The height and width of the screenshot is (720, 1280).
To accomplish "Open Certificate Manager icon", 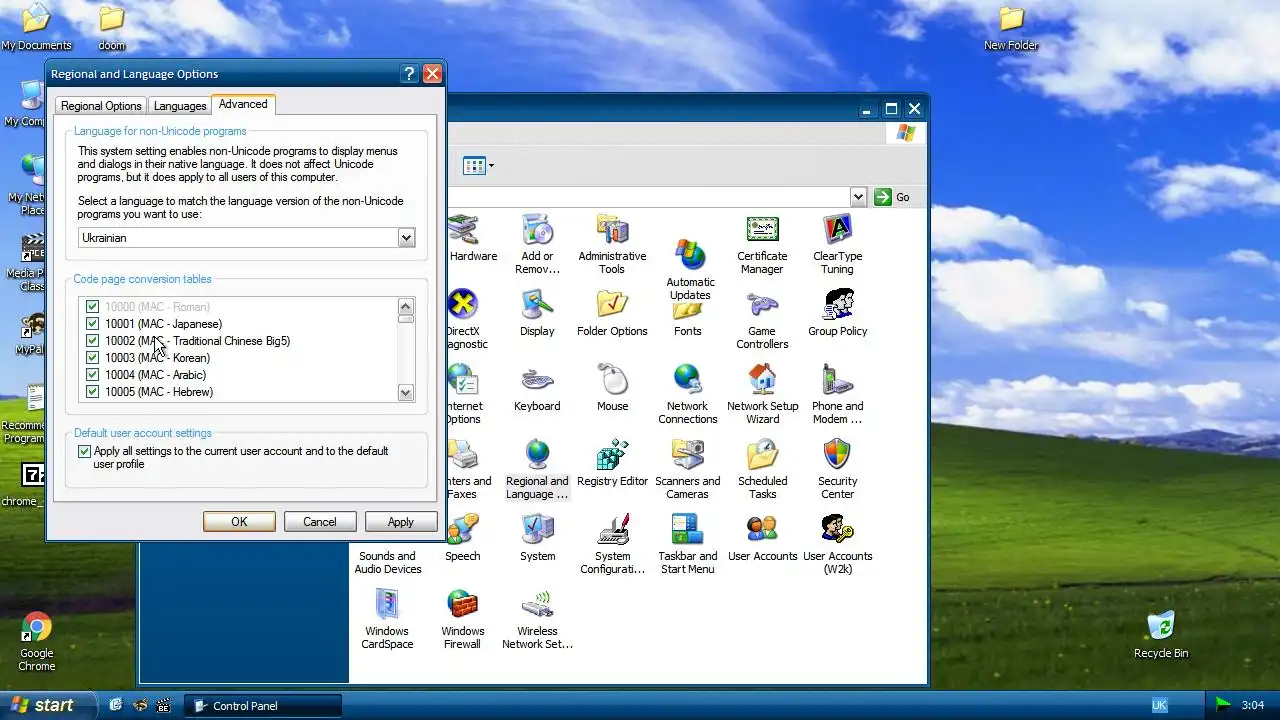I will [762, 244].
